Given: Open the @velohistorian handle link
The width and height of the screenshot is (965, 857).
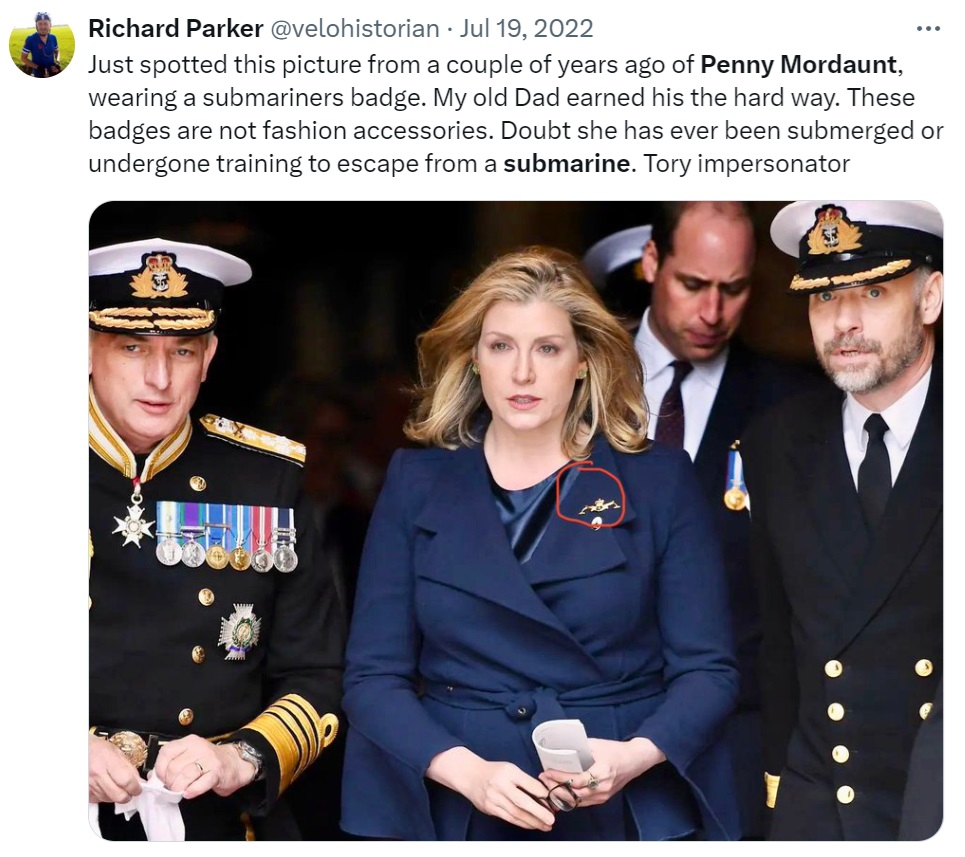Looking at the screenshot, I should coord(354,28).
